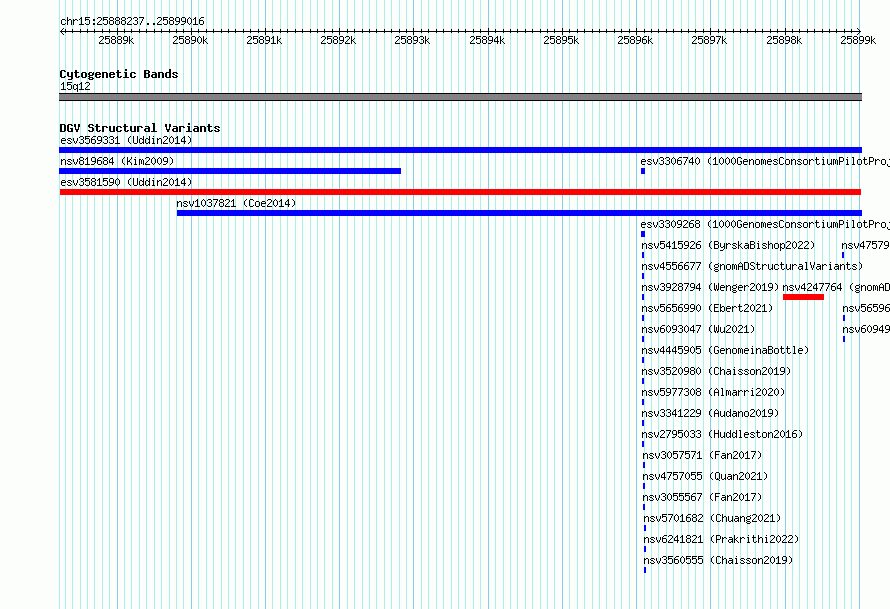Click the 25889k ruler label

(x=116, y=40)
